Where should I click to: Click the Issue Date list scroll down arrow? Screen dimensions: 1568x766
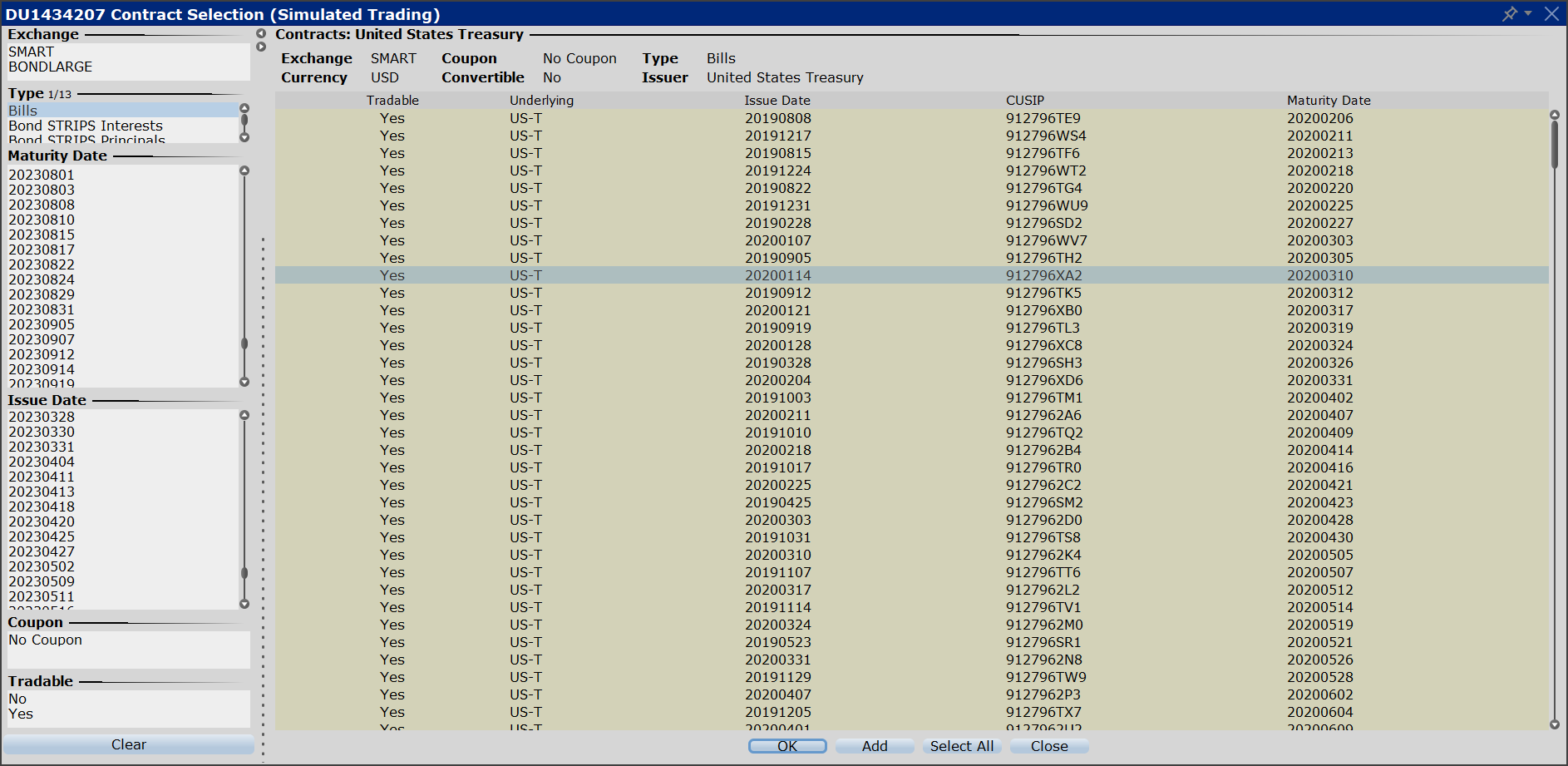tap(244, 605)
